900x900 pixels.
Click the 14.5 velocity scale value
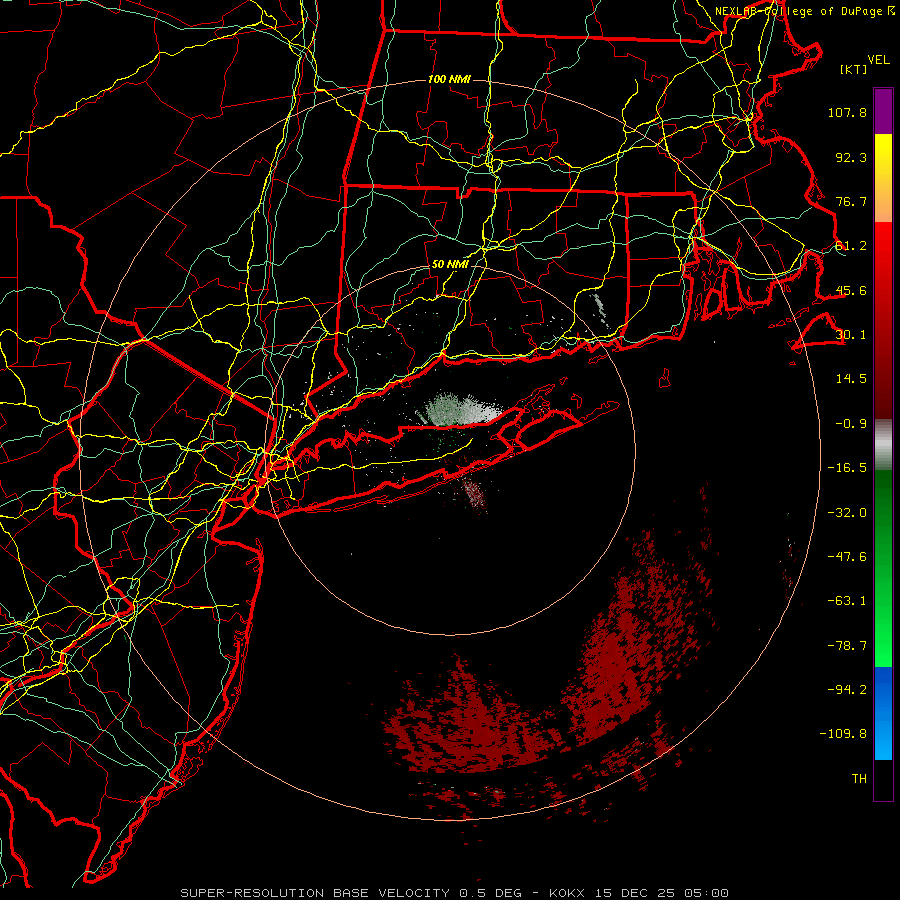851,379
